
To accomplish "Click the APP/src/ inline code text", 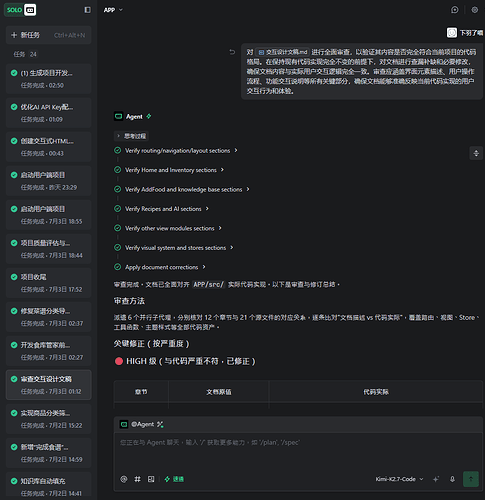I will 209,284.
